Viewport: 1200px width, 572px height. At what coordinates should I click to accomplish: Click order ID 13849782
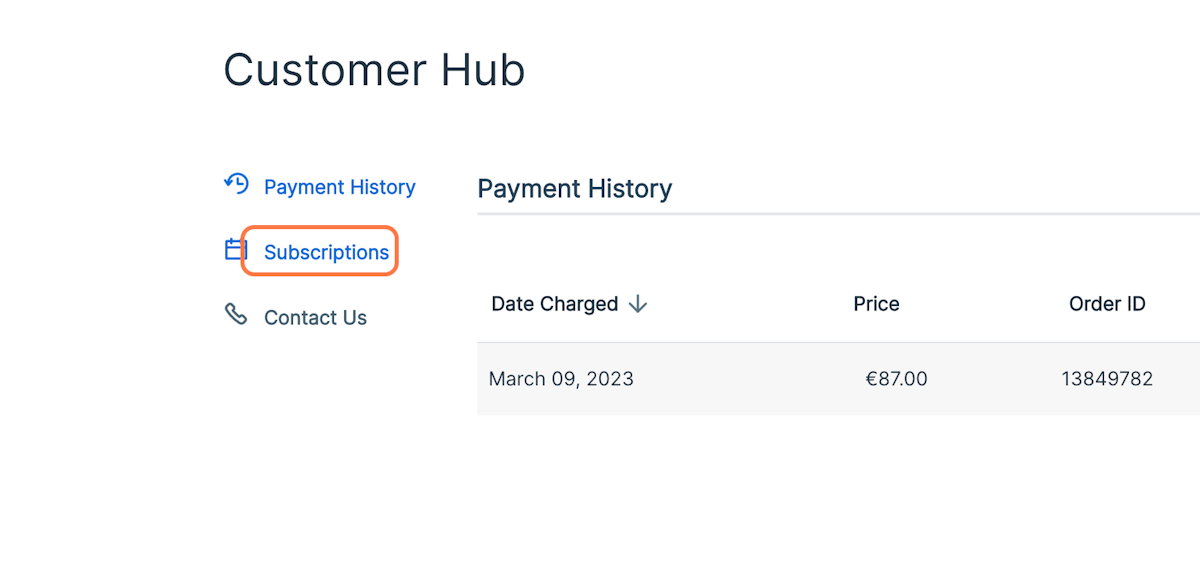tap(1107, 379)
